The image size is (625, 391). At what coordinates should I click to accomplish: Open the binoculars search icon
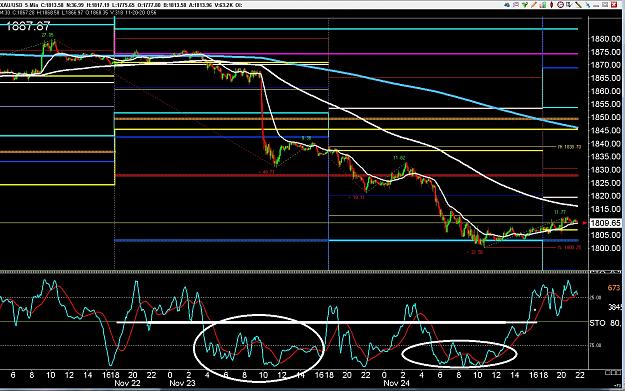pos(507,5)
